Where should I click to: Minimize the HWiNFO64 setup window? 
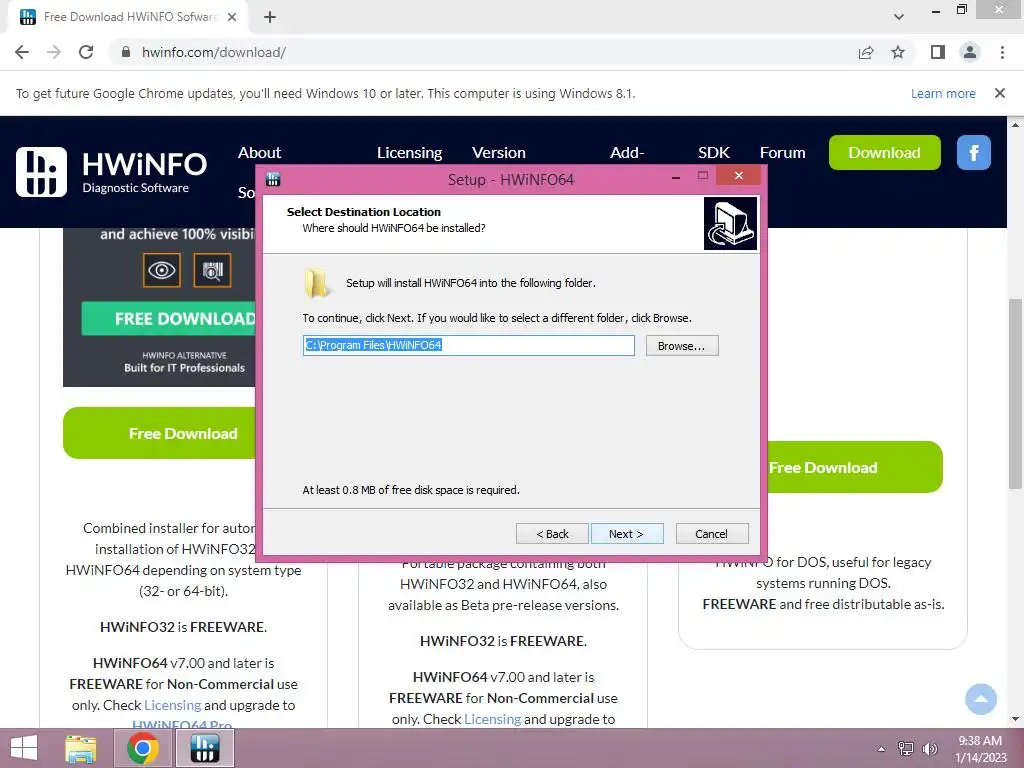pyautogui.click(x=676, y=176)
